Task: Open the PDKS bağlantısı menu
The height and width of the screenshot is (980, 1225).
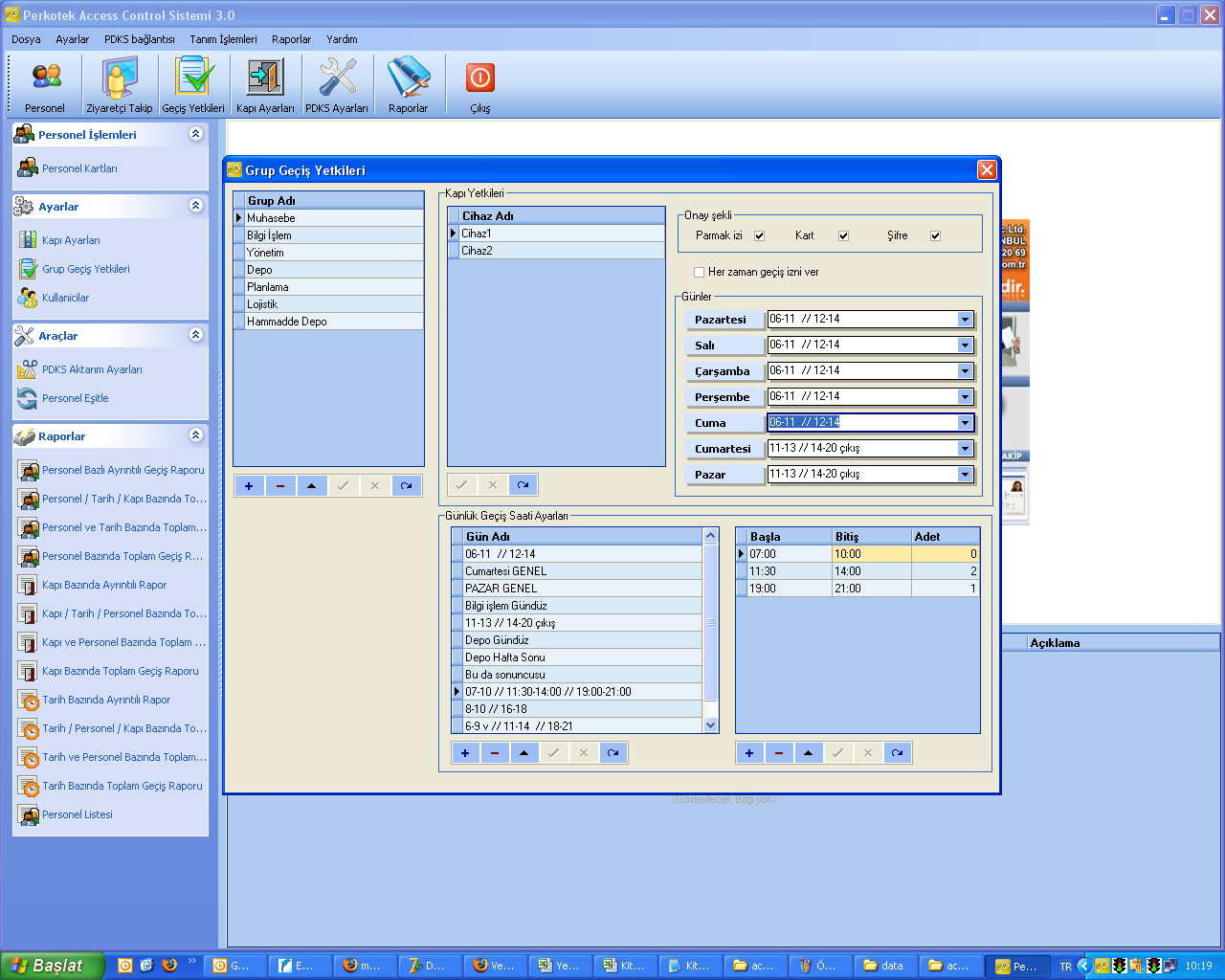Action: tap(139, 39)
